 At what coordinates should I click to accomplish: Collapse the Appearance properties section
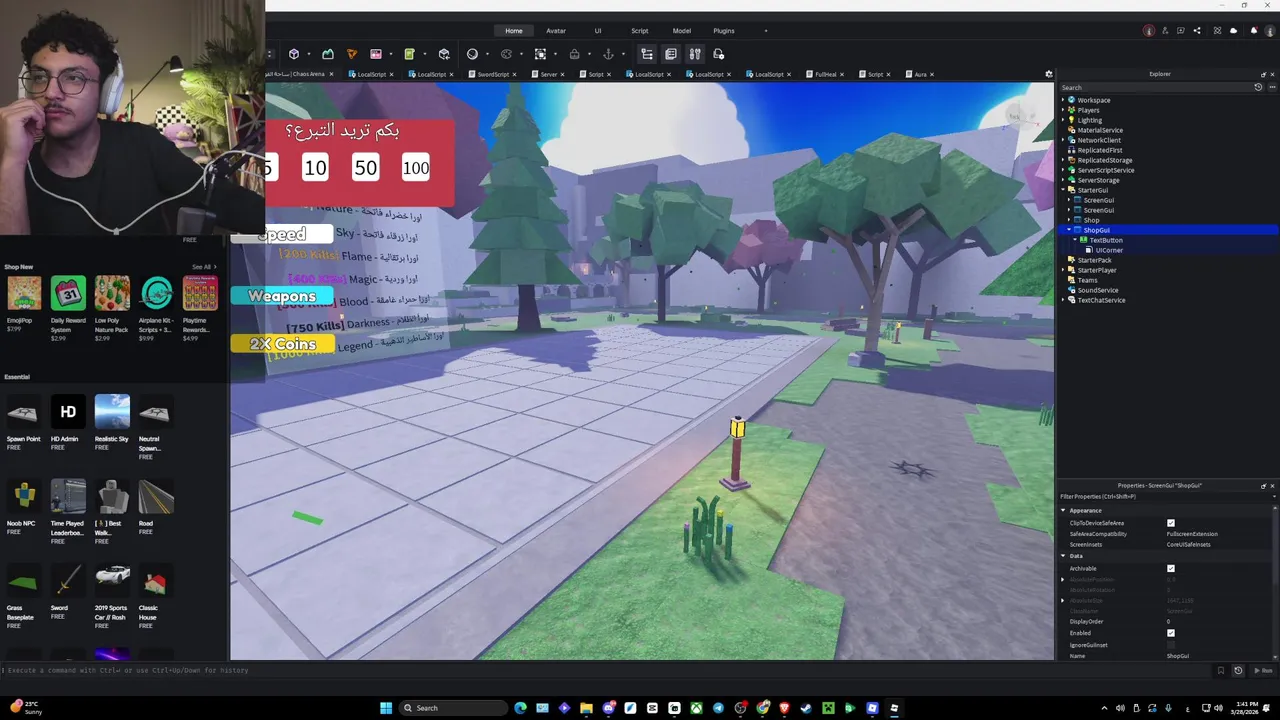click(x=1063, y=510)
